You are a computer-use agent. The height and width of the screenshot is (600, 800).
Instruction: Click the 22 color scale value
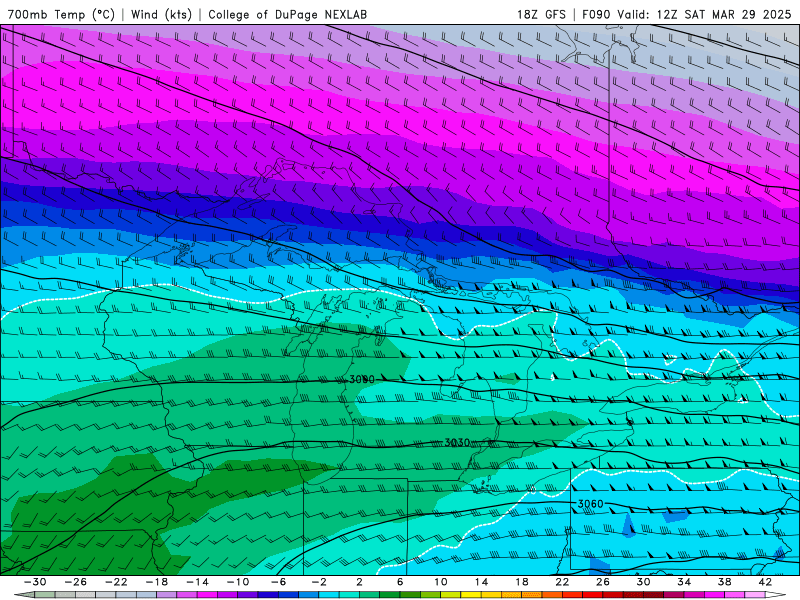coord(562,582)
